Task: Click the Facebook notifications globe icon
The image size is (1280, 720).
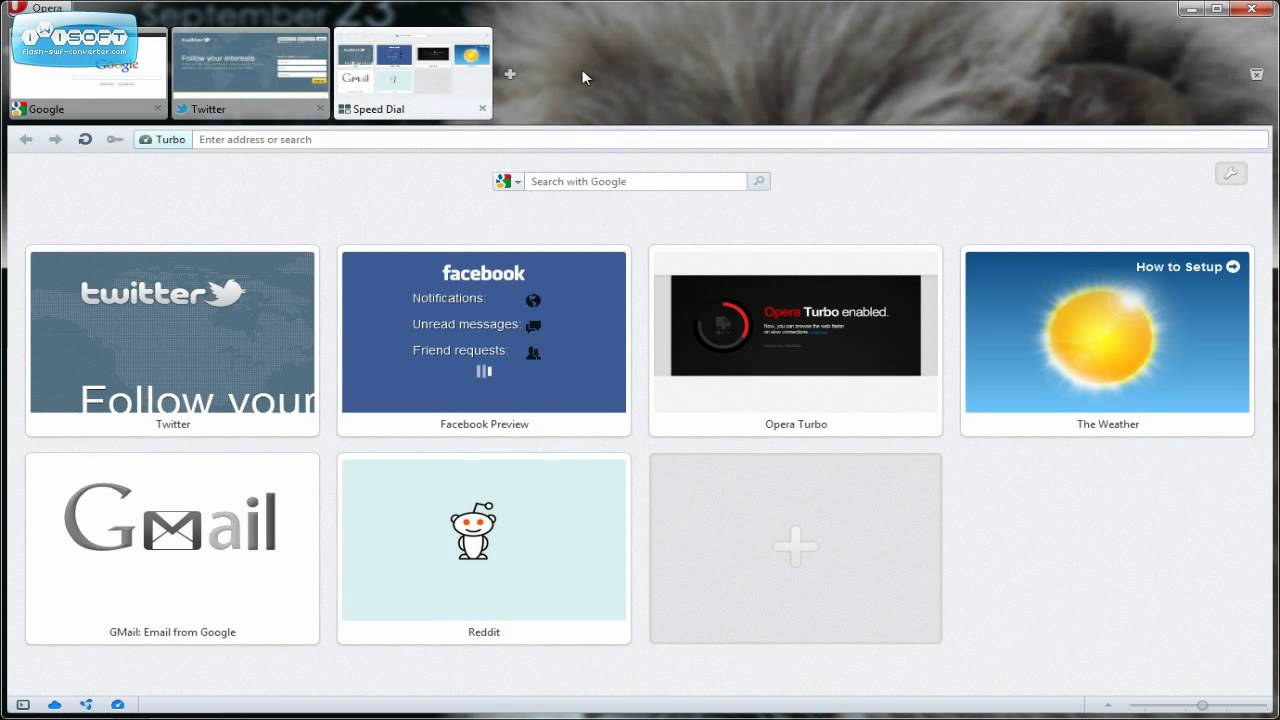Action: point(533,300)
